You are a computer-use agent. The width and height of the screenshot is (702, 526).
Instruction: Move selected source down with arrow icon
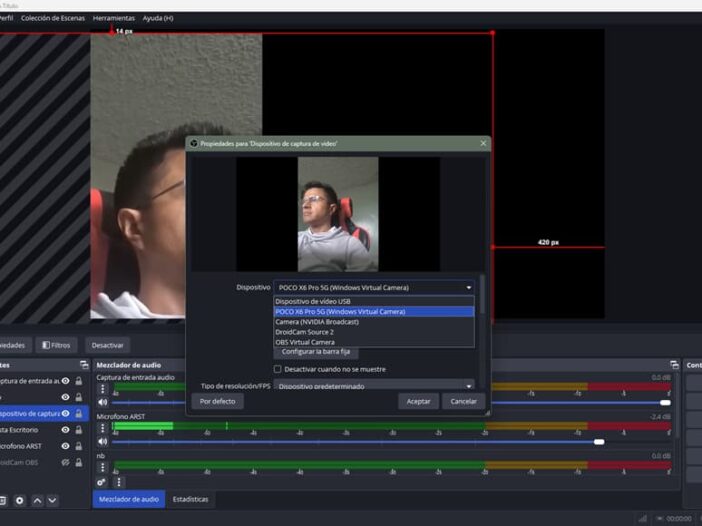click(x=53, y=500)
